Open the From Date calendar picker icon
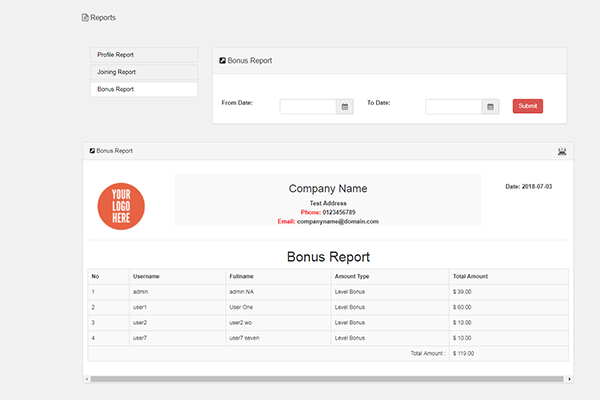Image resolution: width=600 pixels, height=400 pixels. click(344, 106)
